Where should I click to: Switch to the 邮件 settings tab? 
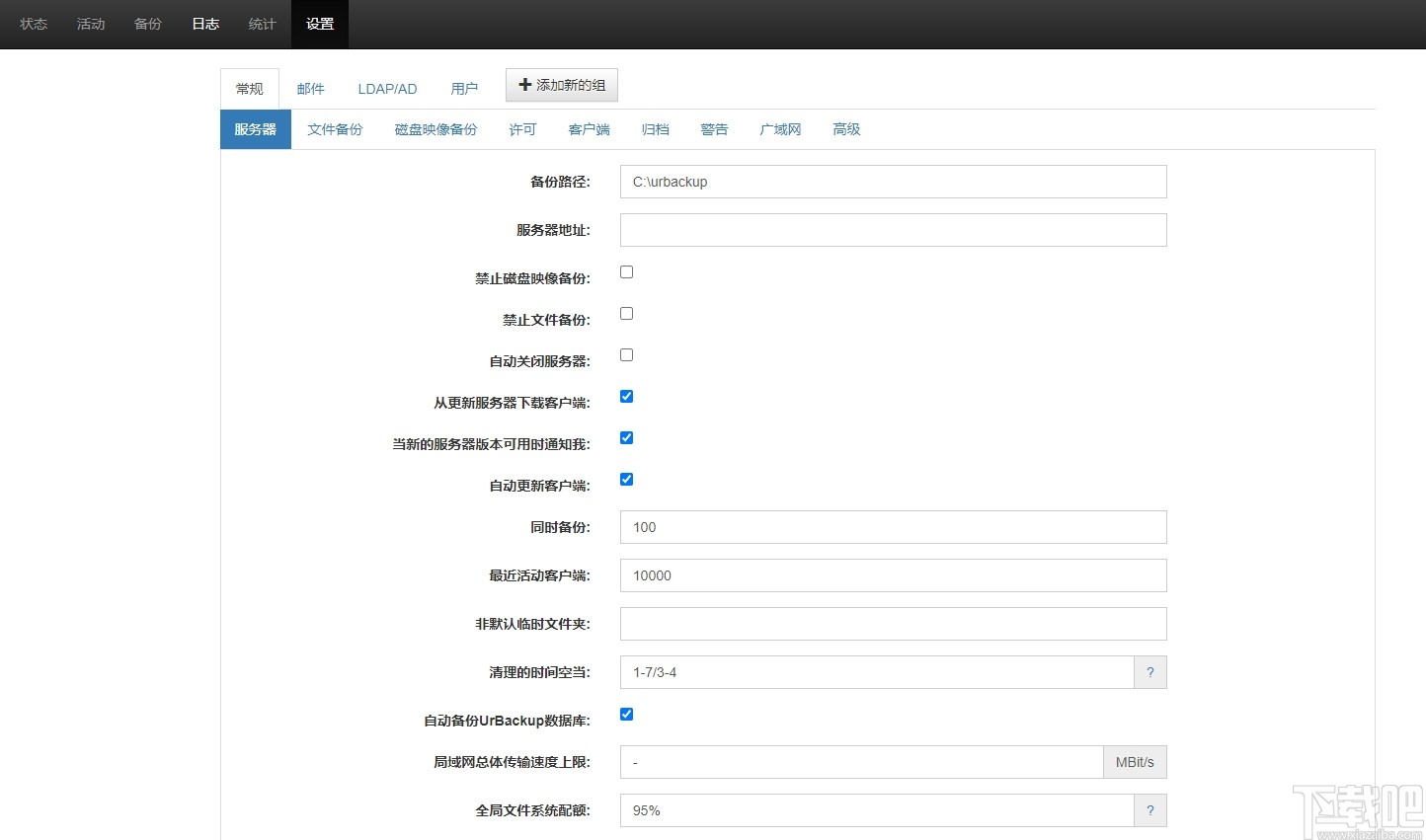click(311, 88)
